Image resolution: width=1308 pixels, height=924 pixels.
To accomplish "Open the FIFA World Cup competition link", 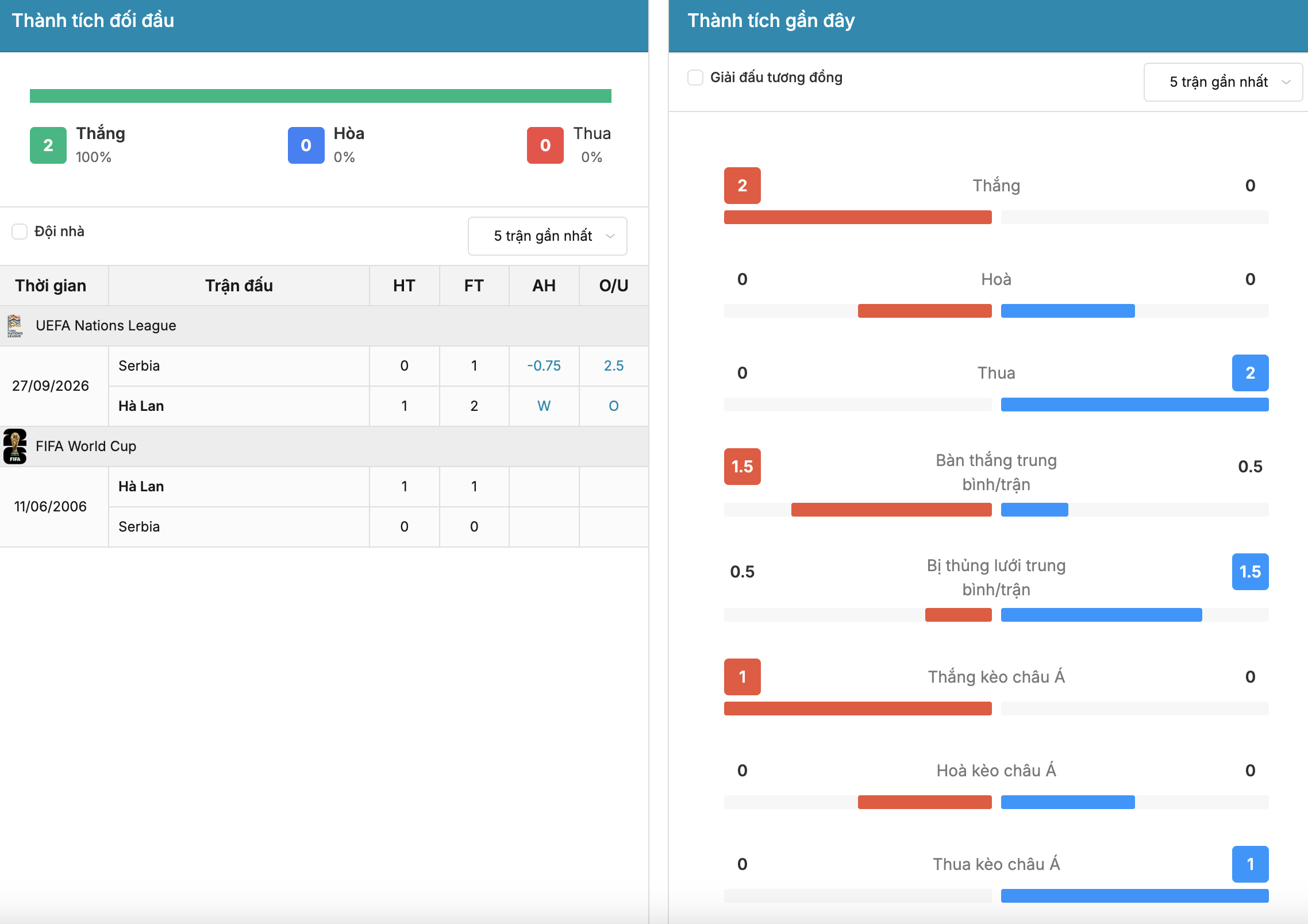I will (x=86, y=446).
